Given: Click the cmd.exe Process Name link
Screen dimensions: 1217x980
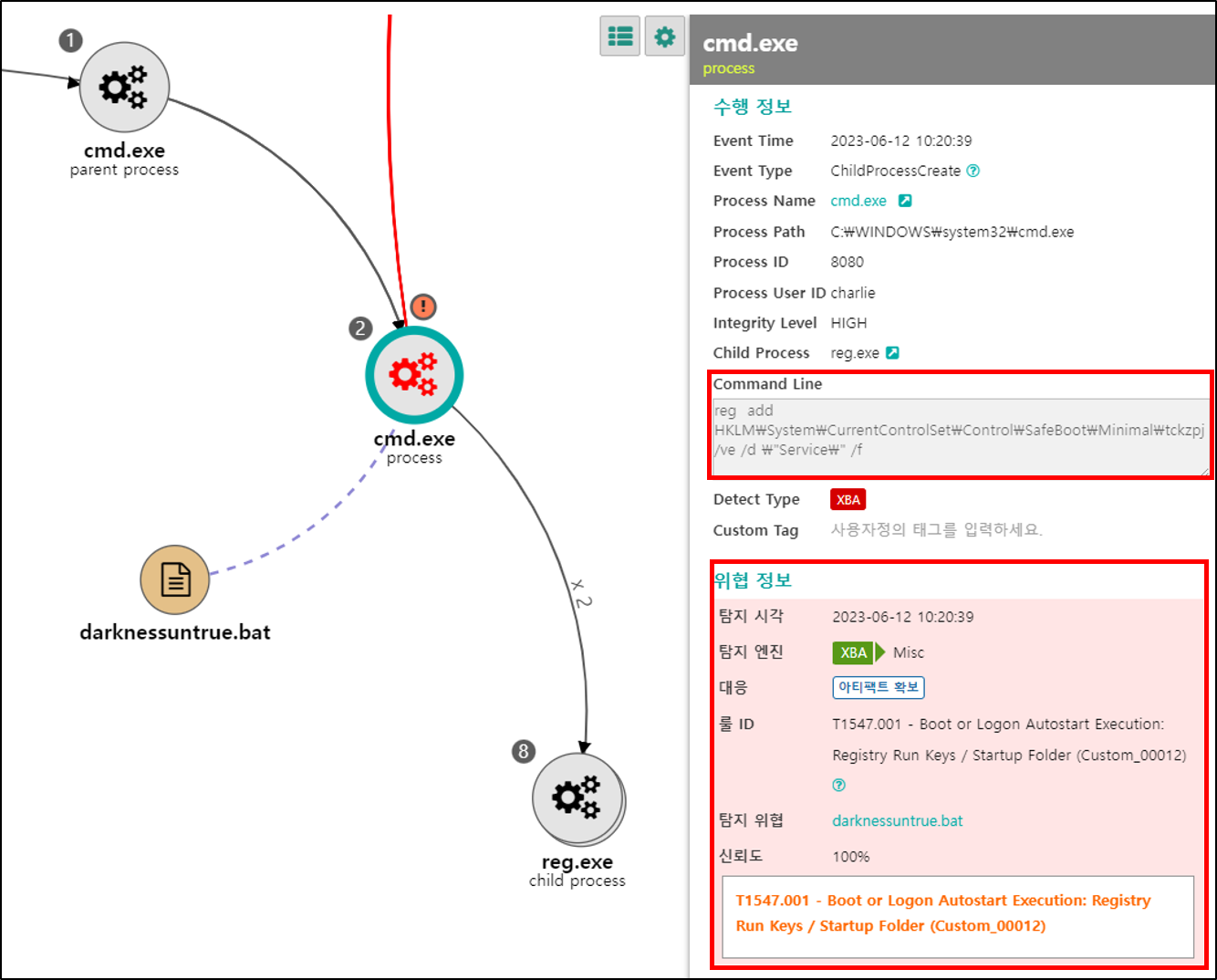Looking at the screenshot, I should pyautogui.click(x=858, y=201).
